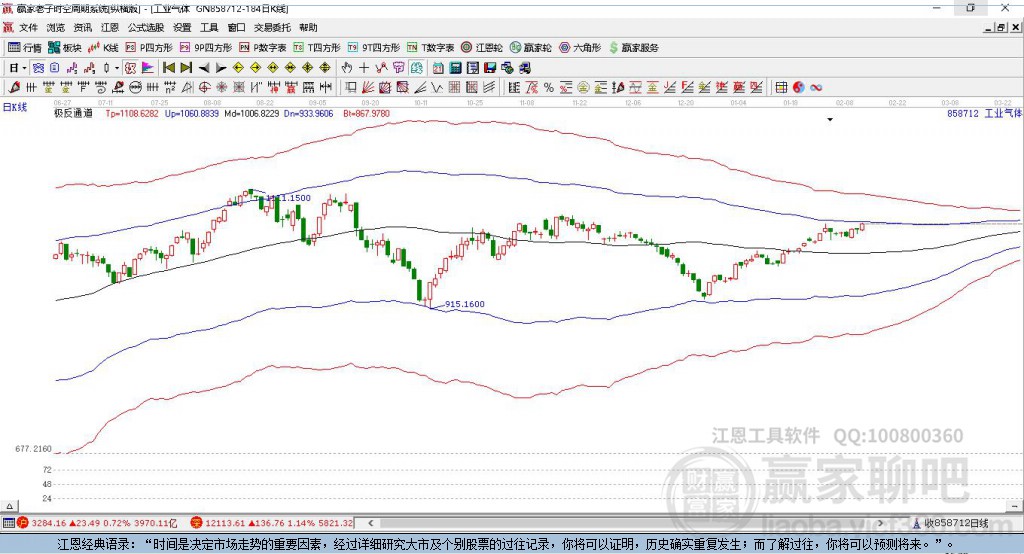The image size is (1024, 554).
Task: Toggle the 极 channel indicator icon
Action: [131, 68]
